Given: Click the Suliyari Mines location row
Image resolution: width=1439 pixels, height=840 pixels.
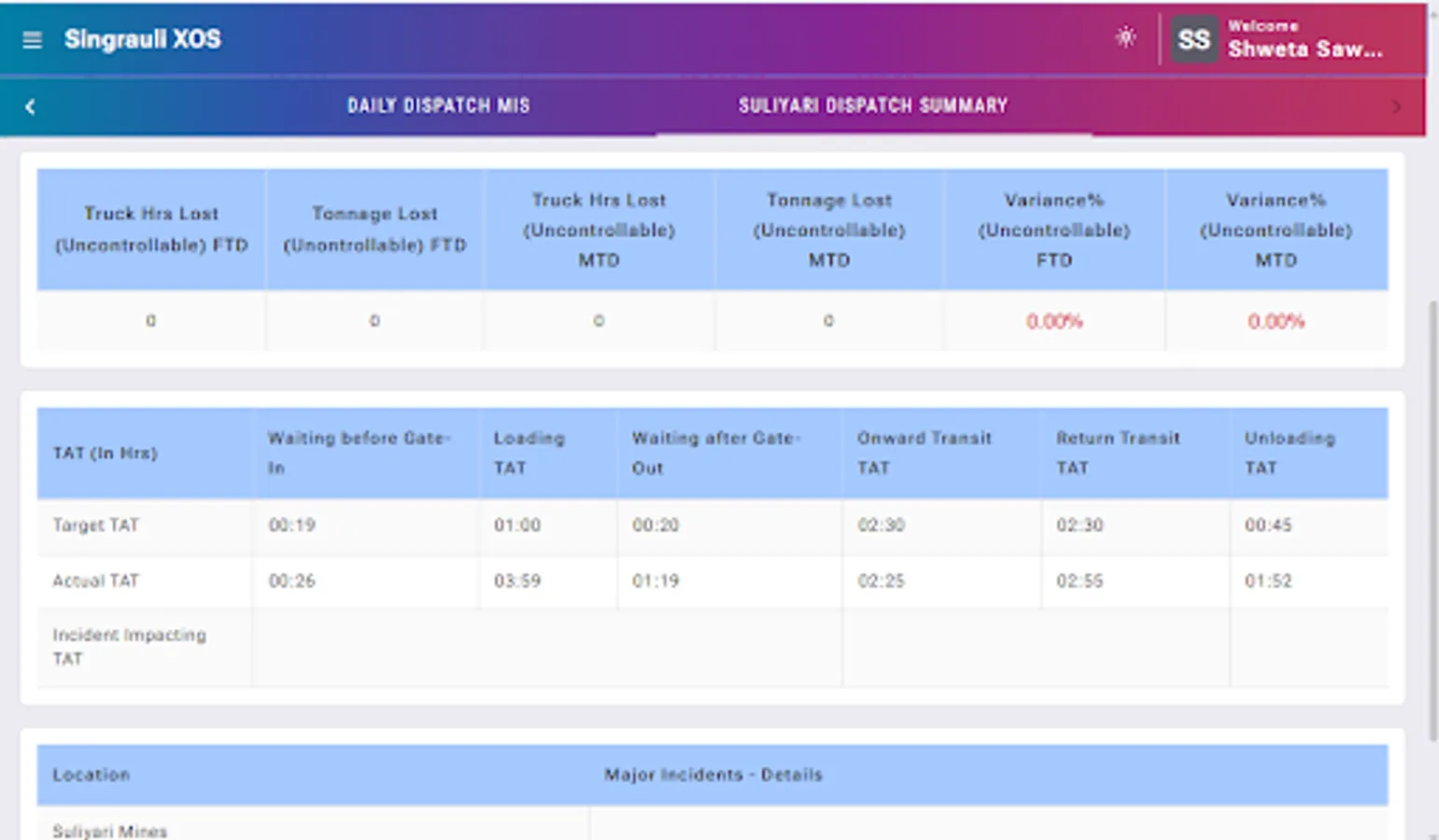Looking at the screenshot, I should coord(110,831).
